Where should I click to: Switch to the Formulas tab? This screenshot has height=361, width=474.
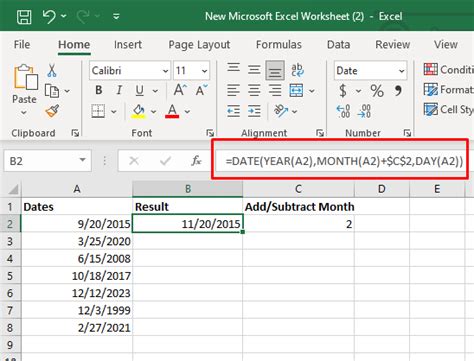click(x=279, y=45)
